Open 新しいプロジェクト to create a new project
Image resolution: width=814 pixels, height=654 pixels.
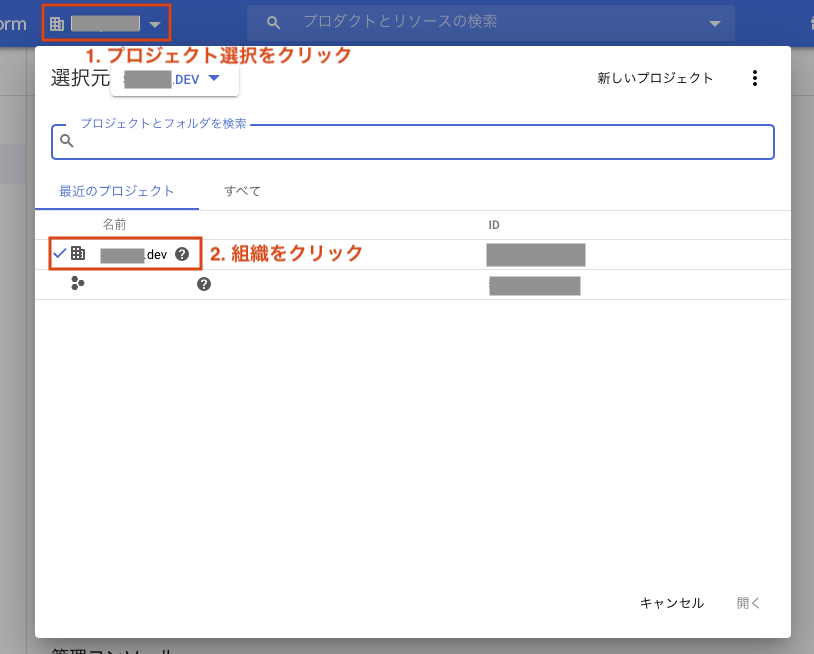coord(655,77)
